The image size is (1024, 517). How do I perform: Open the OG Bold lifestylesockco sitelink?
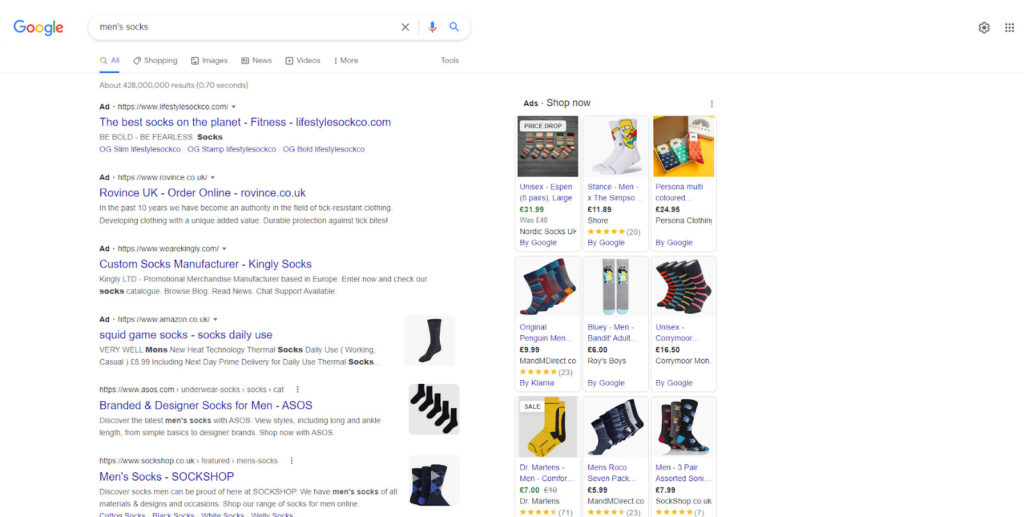(x=324, y=149)
